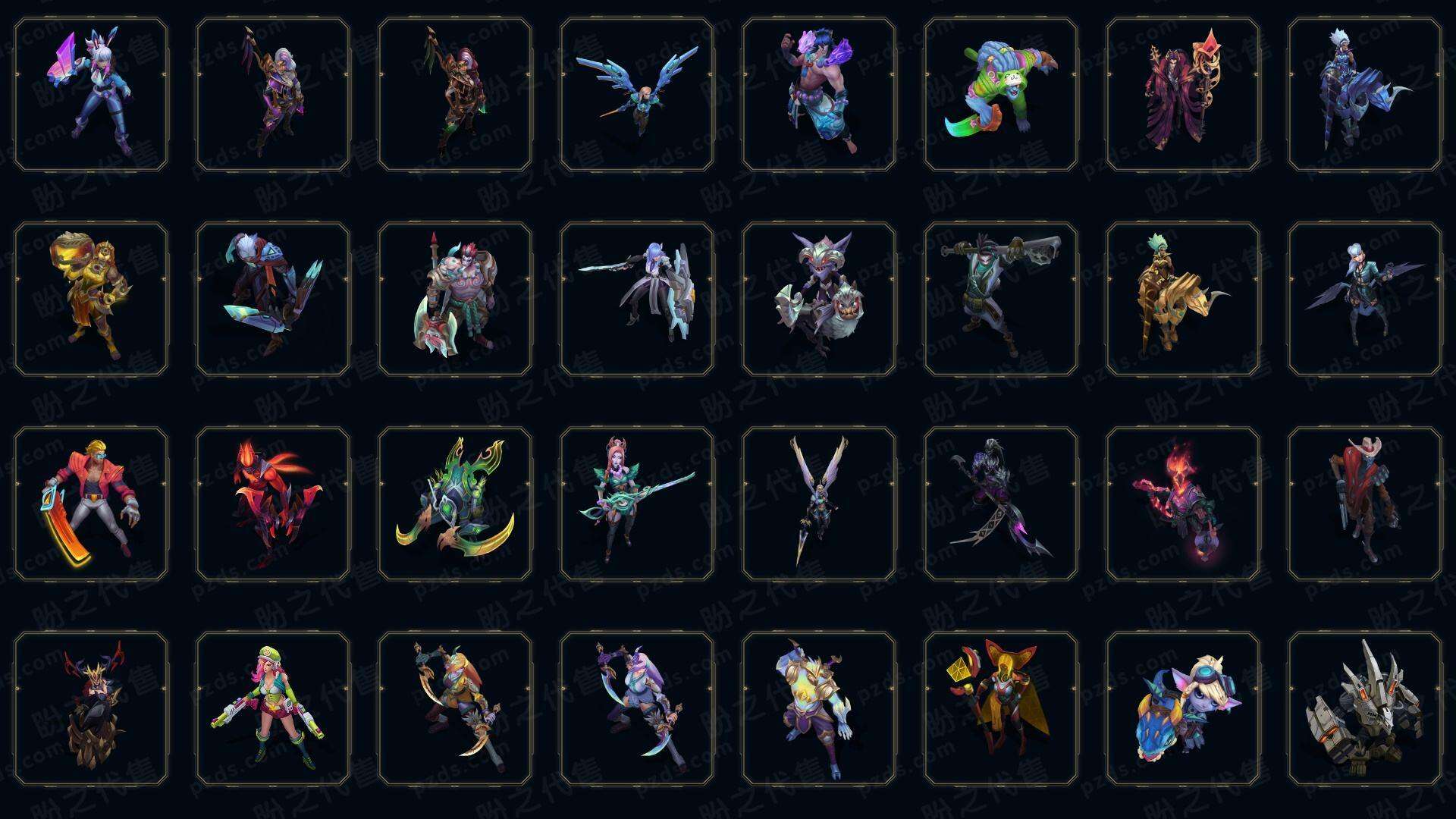
Task: Select the red fiery winged demon skin
Action: click(273, 504)
